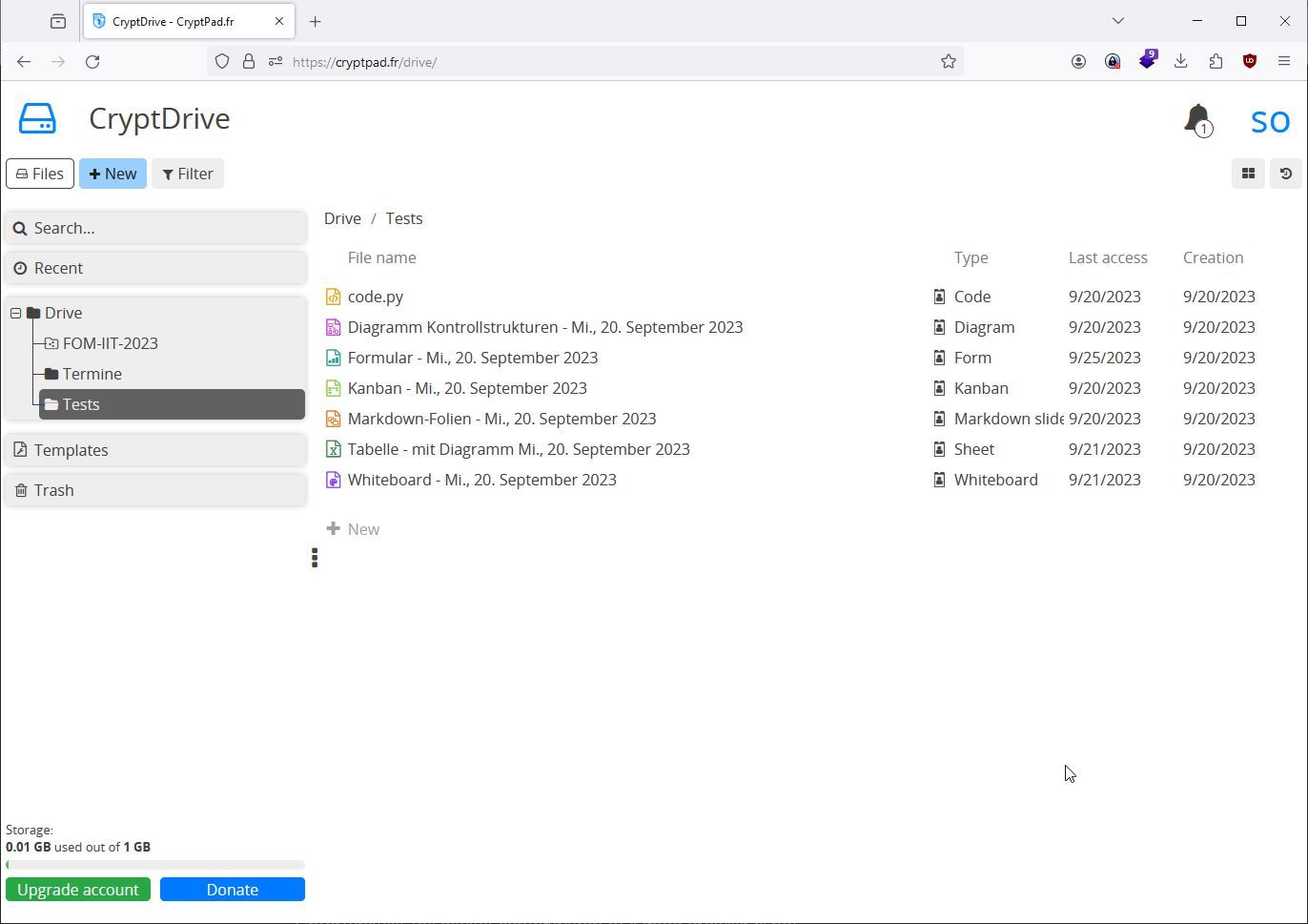Click the Markdown-Folien file icon

[x=333, y=419]
